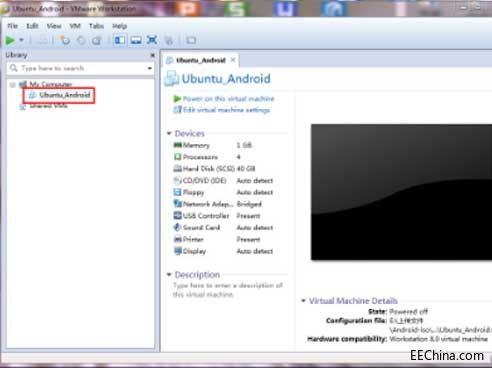Open the Tabs menu
492x368 pixels.
pyautogui.click(x=96, y=26)
